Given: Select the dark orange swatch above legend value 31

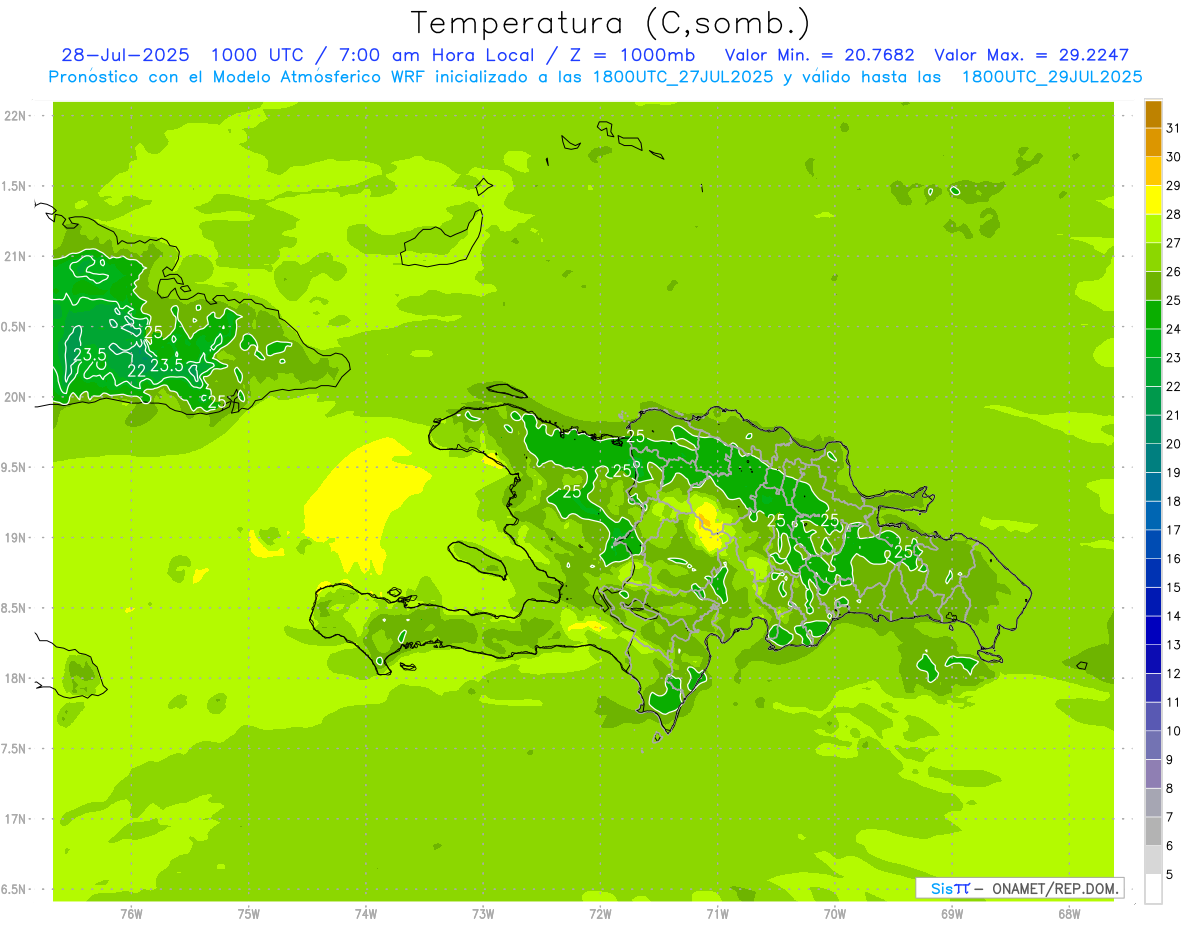Looking at the screenshot, I should 1153,114.
